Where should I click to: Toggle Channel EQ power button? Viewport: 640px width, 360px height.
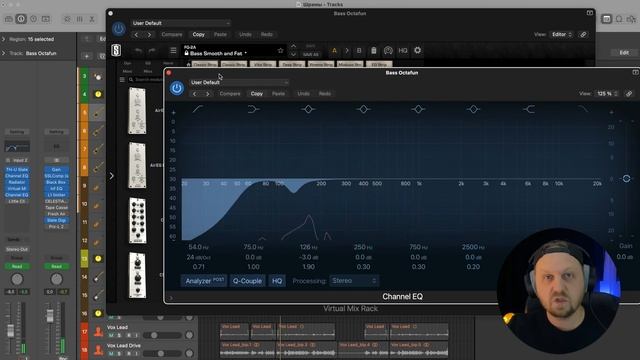click(x=177, y=88)
